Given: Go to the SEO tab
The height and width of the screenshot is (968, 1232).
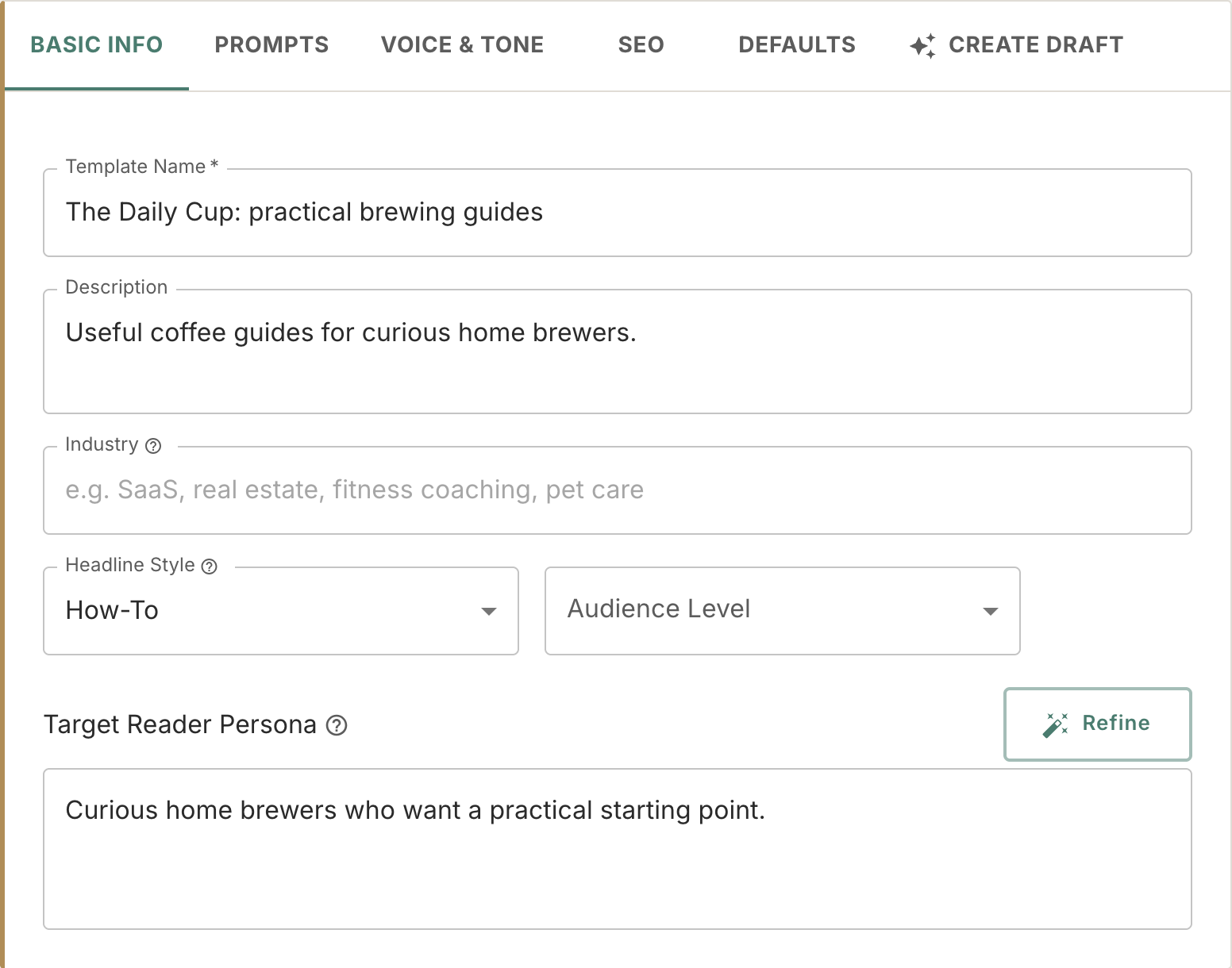Looking at the screenshot, I should tap(641, 45).
